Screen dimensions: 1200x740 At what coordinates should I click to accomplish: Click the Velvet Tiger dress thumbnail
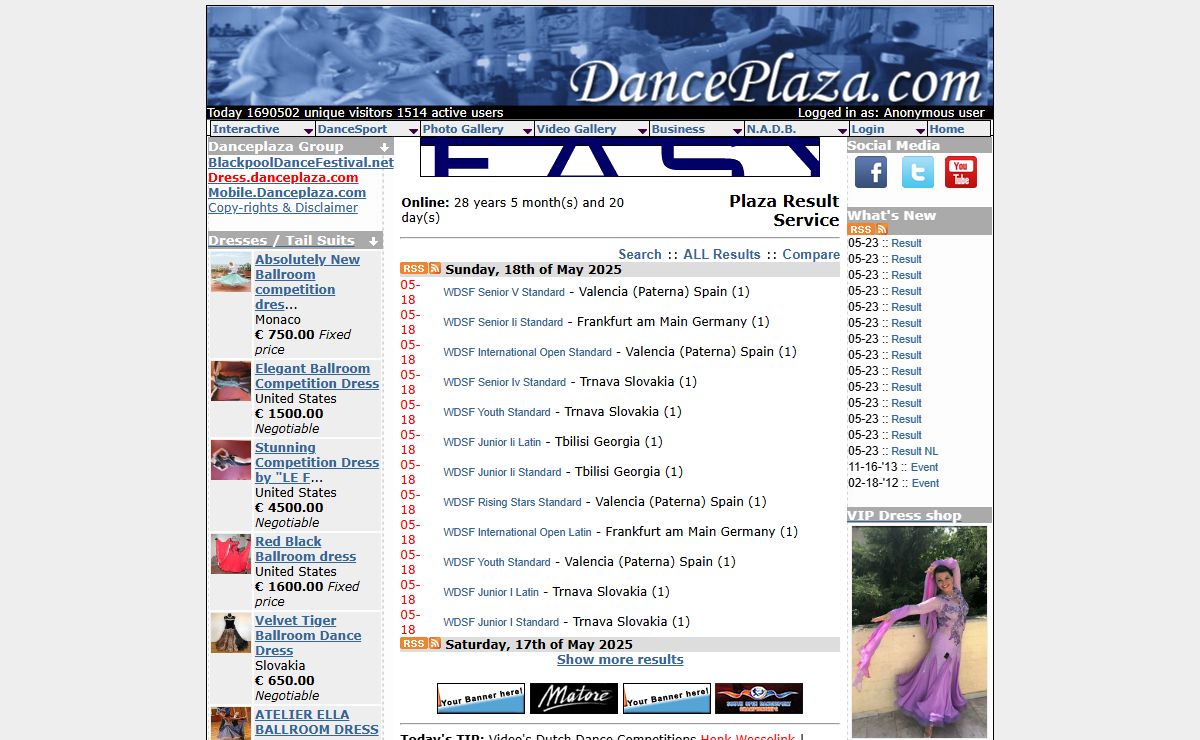pos(231,633)
